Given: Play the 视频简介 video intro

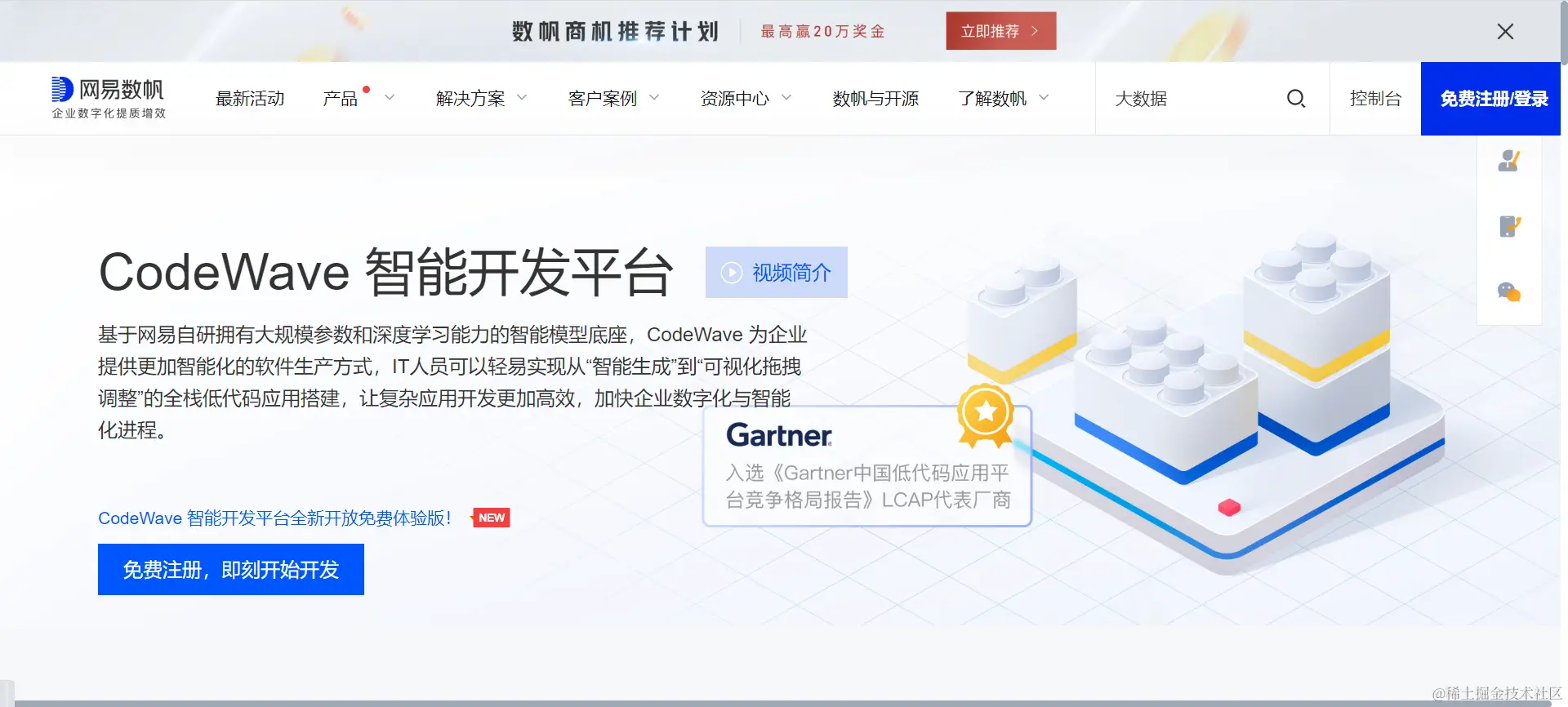Looking at the screenshot, I should coord(777,272).
